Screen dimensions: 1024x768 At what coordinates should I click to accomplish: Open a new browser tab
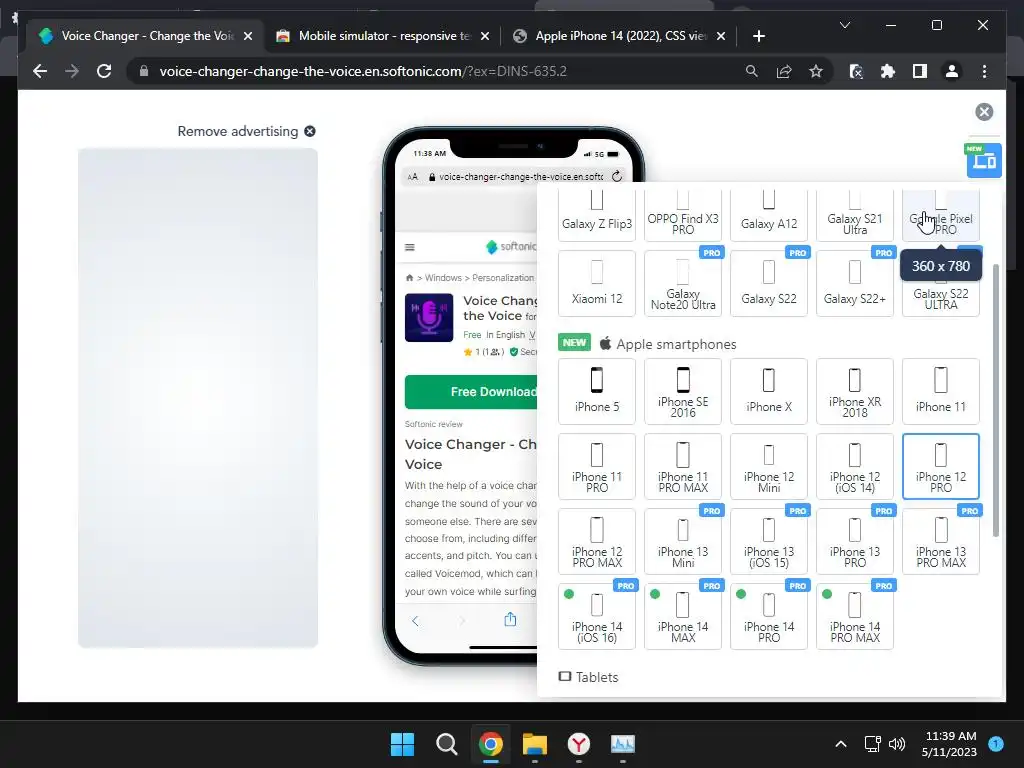[758, 36]
